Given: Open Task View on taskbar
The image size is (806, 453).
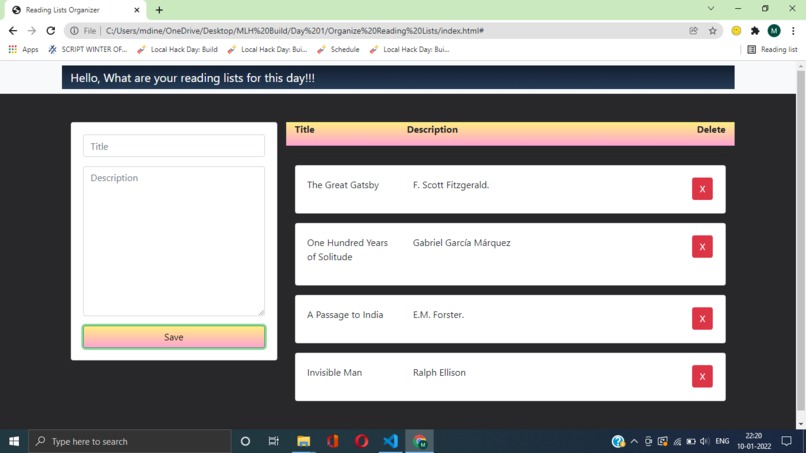Looking at the screenshot, I should click(273, 441).
